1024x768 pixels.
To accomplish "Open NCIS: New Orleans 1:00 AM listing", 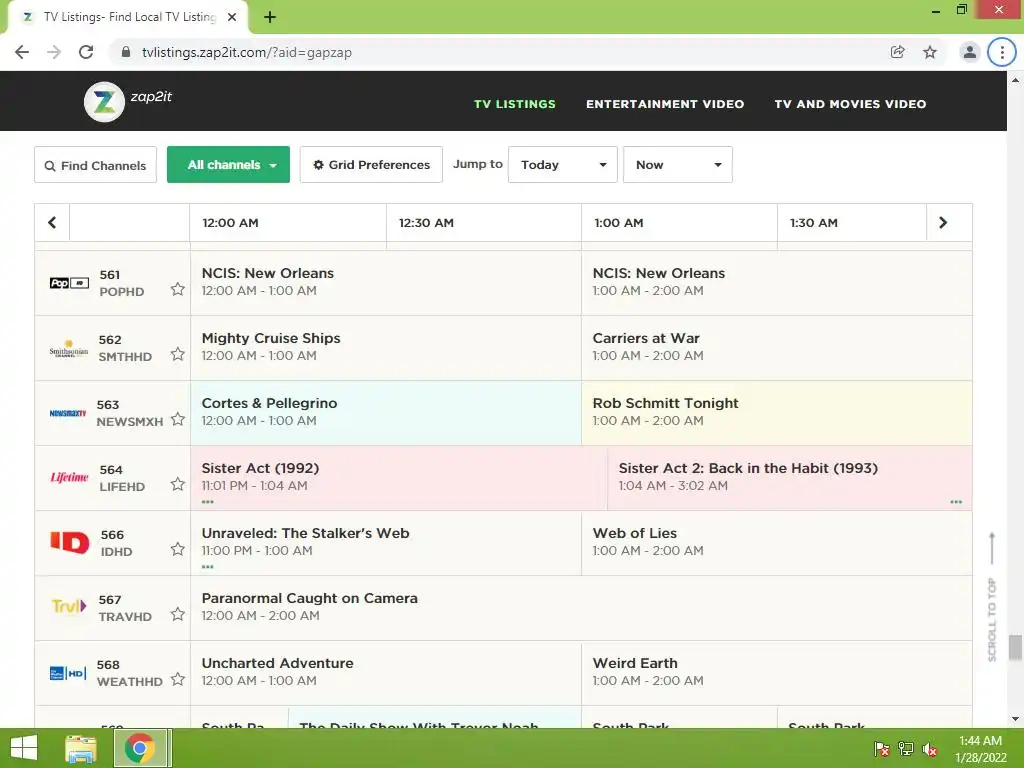I will coord(776,283).
